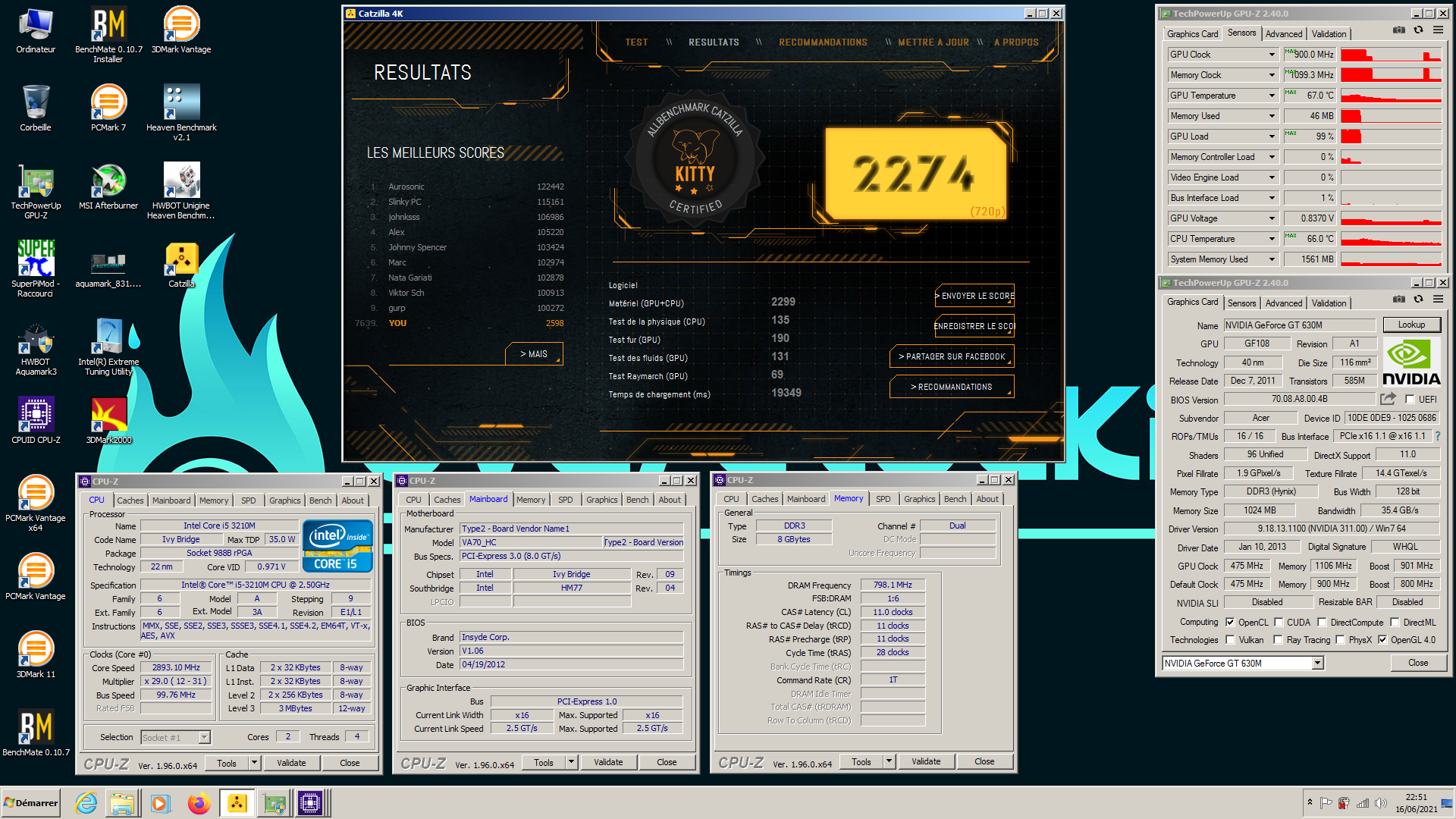This screenshot has width=1456, height=819.
Task: Launch Catzilla desktop shortcut
Action: (x=181, y=265)
